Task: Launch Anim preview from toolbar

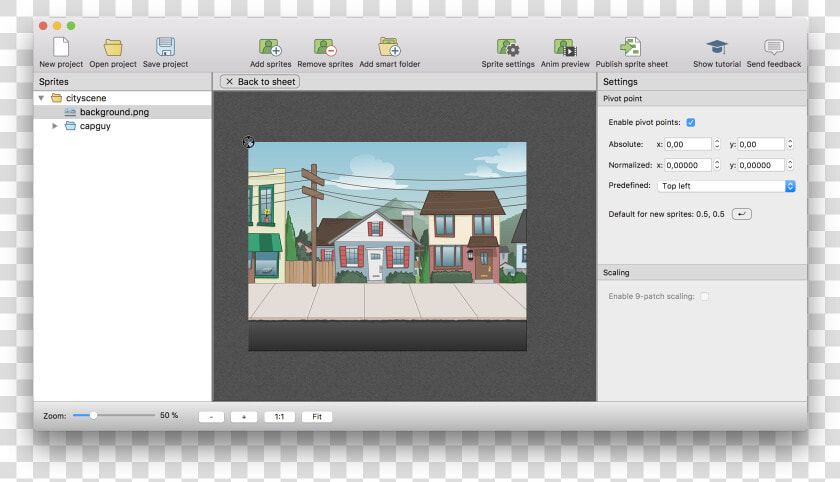Action: click(565, 47)
